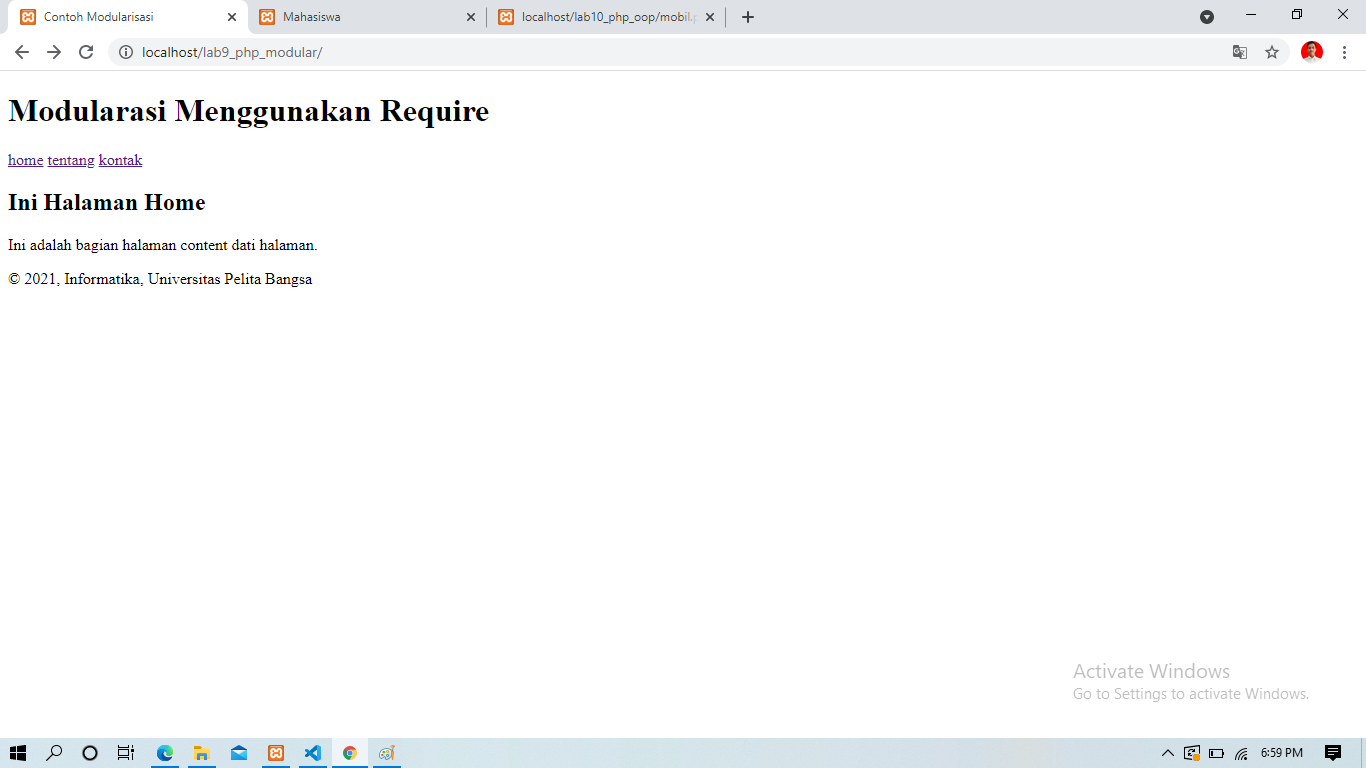
Task: Close the lab10_php_oop mobil tab
Action: pos(710,17)
